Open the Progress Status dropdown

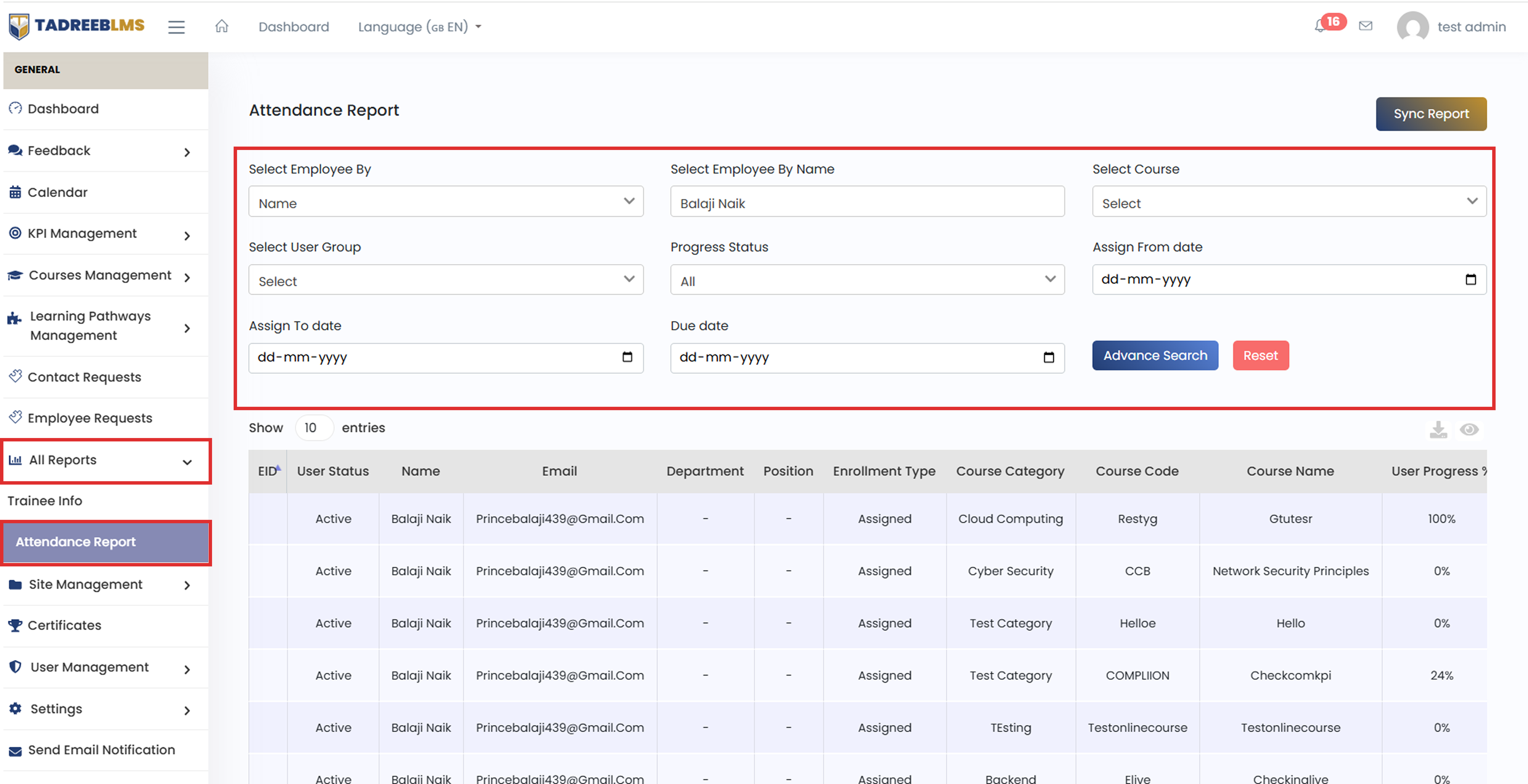click(867, 279)
